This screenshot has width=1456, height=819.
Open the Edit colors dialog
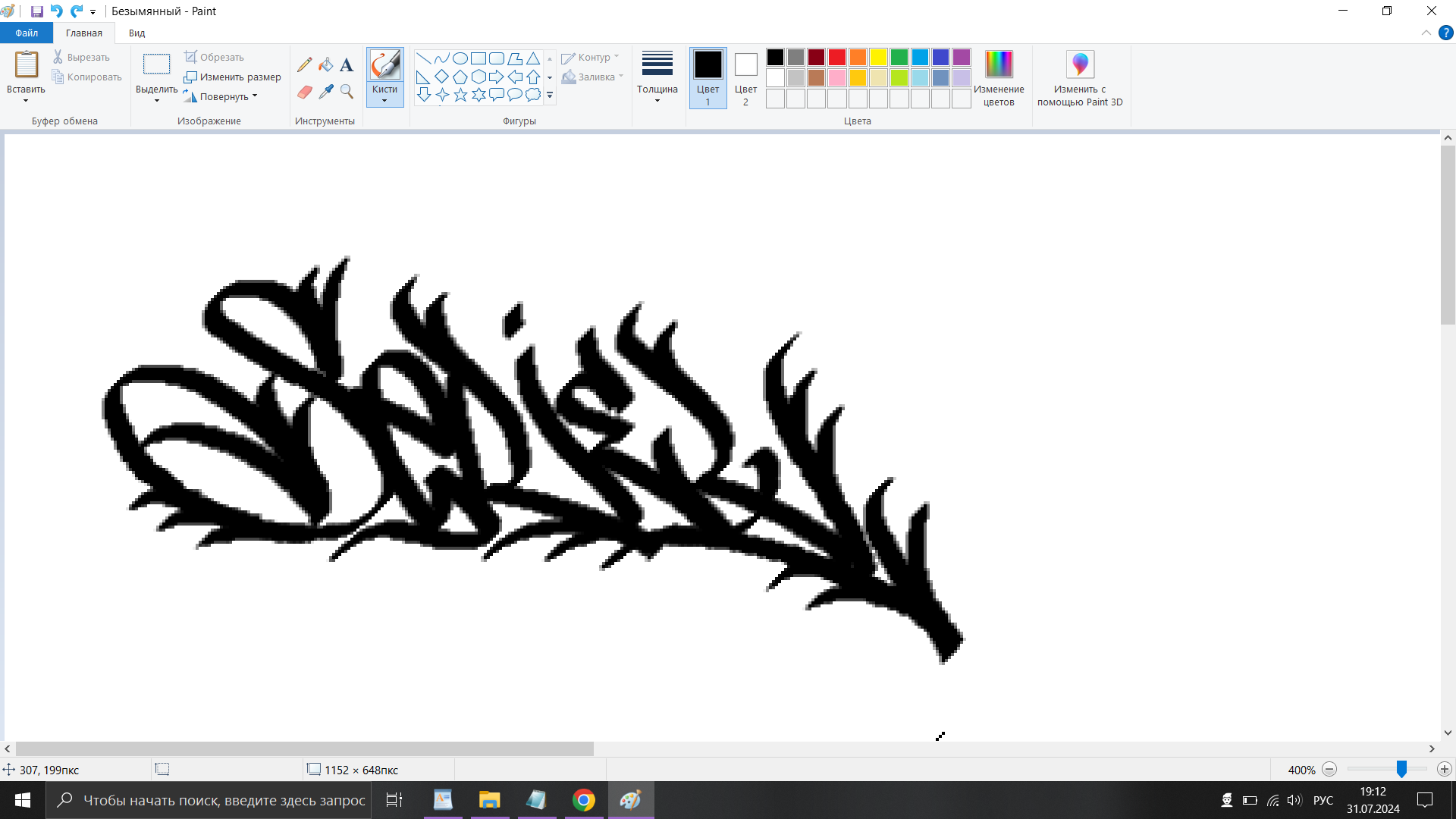pyautogui.click(x=998, y=77)
